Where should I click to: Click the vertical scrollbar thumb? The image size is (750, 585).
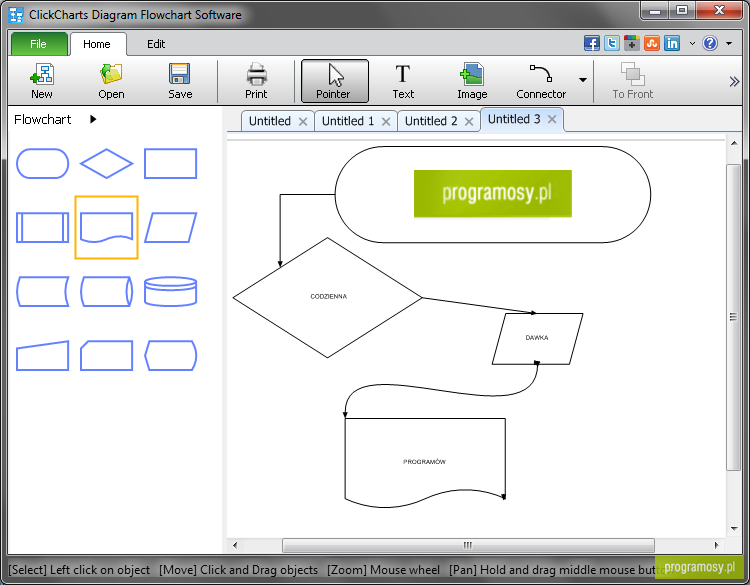[x=733, y=317]
